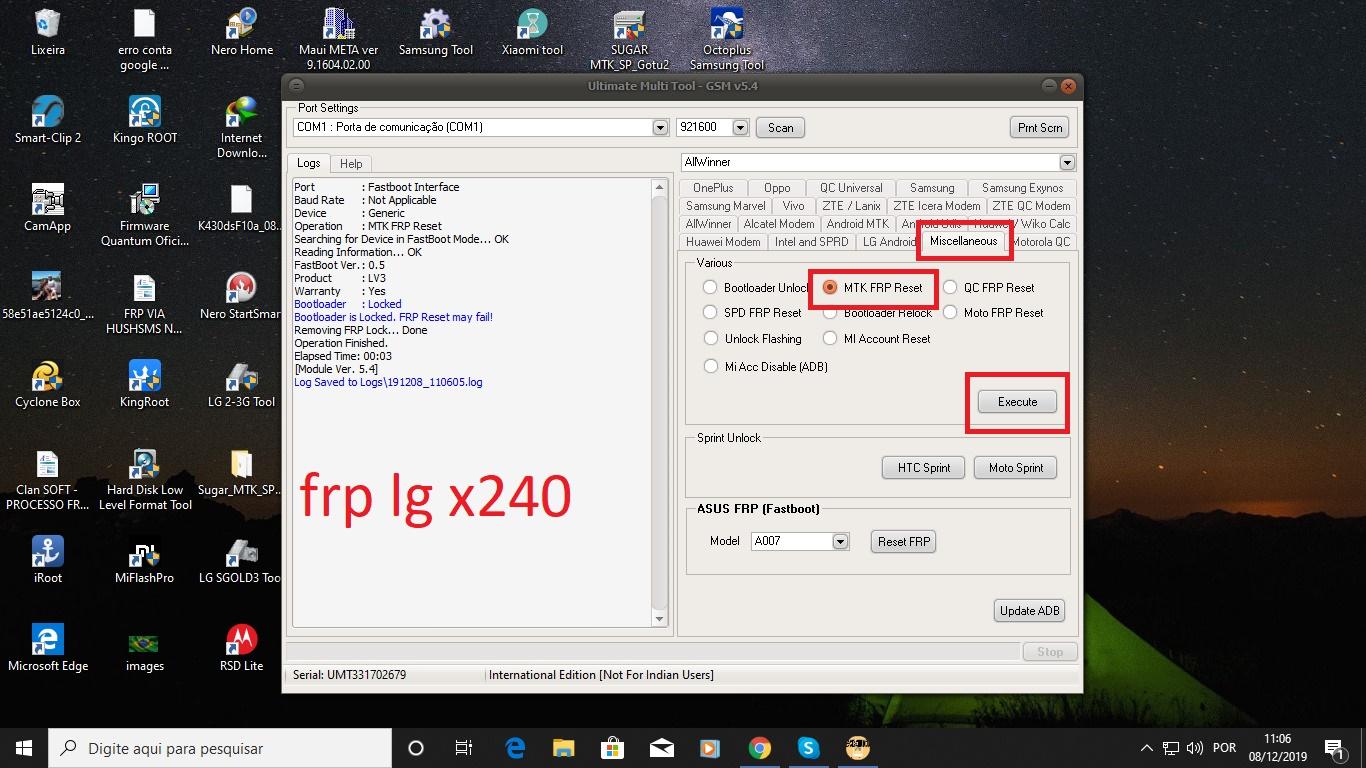Open the CamApp desktop icon
Image resolution: width=1366 pixels, height=768 pixels.
click(47, 209)
